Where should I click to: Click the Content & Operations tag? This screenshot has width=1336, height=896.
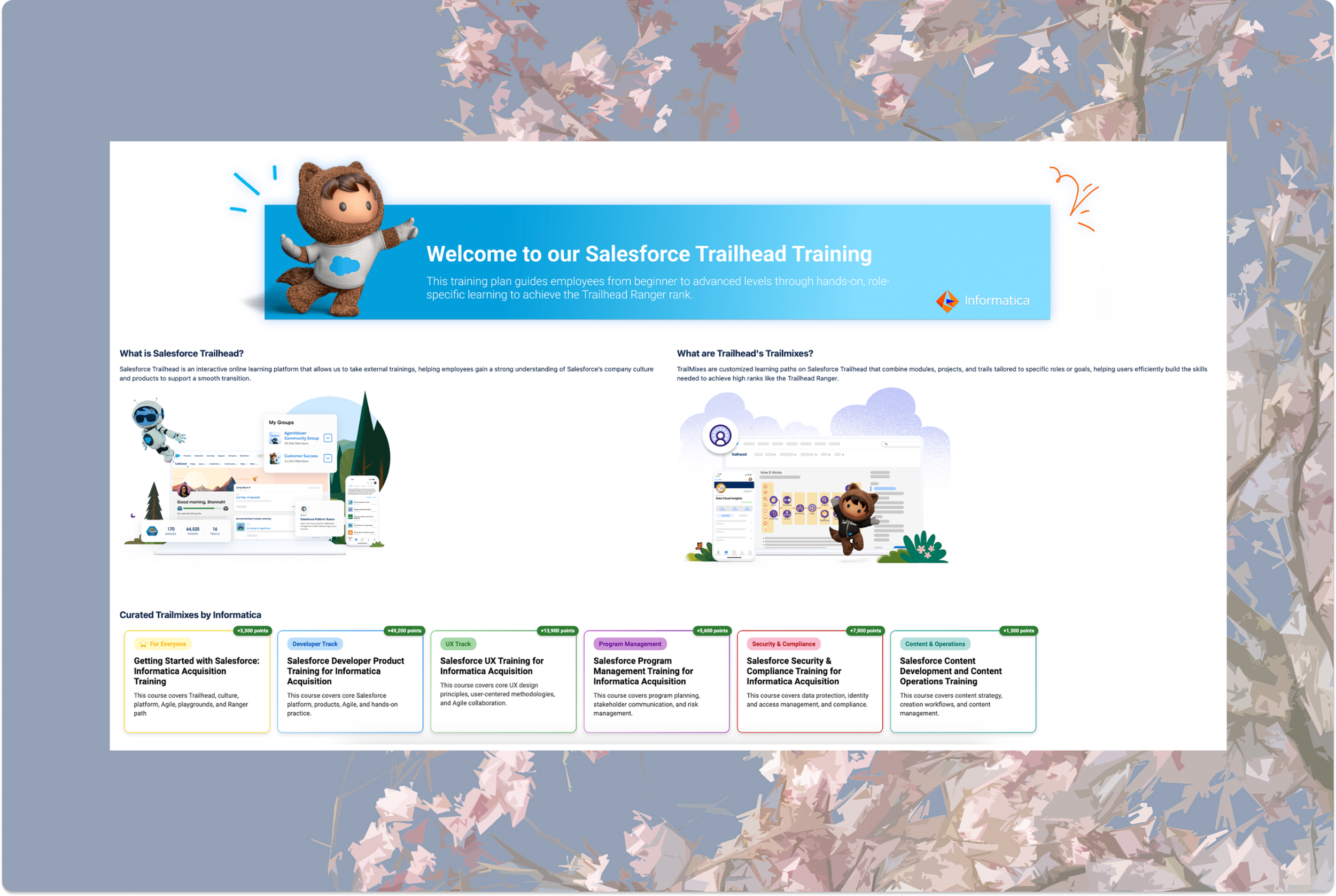point(934,644)
